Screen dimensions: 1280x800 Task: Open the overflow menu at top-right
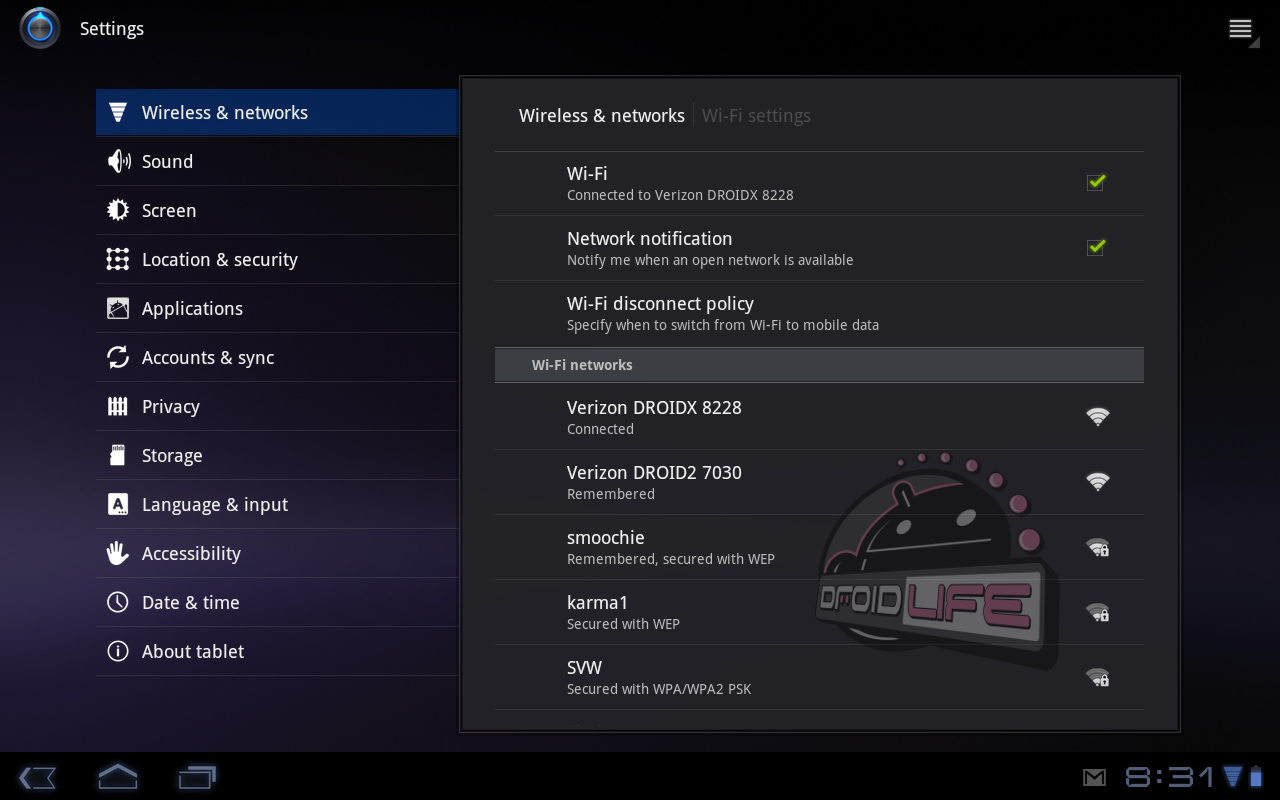(x=1241, y=29)
